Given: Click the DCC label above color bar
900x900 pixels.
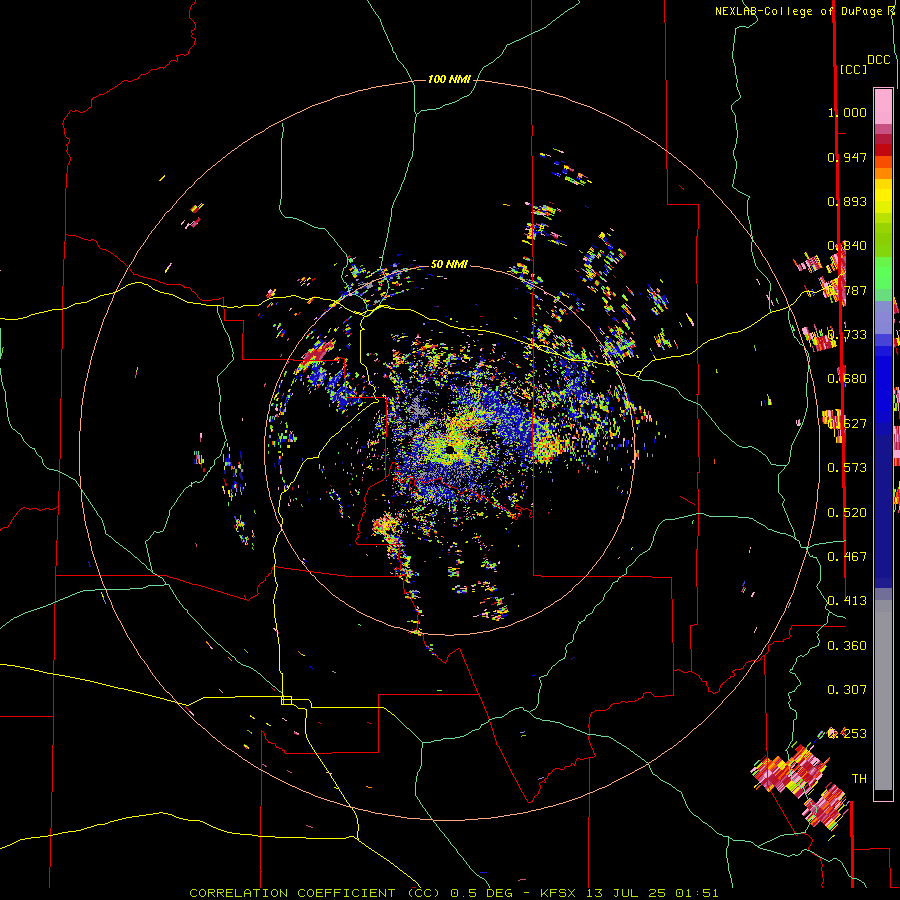Looking at the screenshot, I should pos(879,60).
